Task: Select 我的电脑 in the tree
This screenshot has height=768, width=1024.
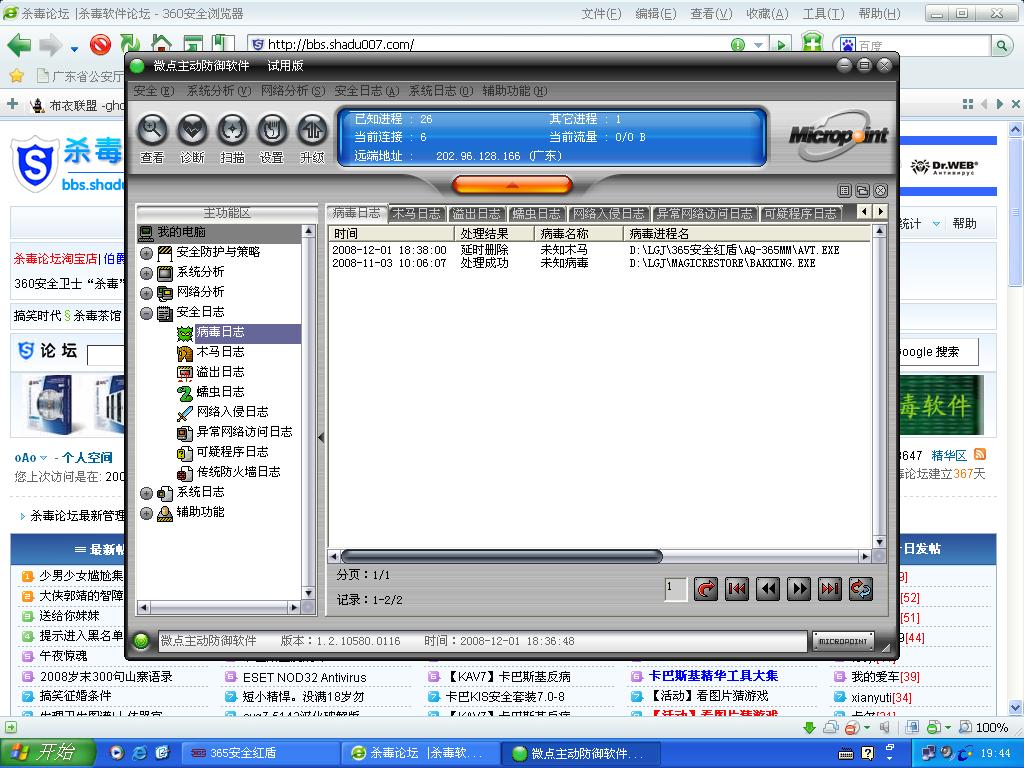Action: pyautogui.click(x=182, y=232)
